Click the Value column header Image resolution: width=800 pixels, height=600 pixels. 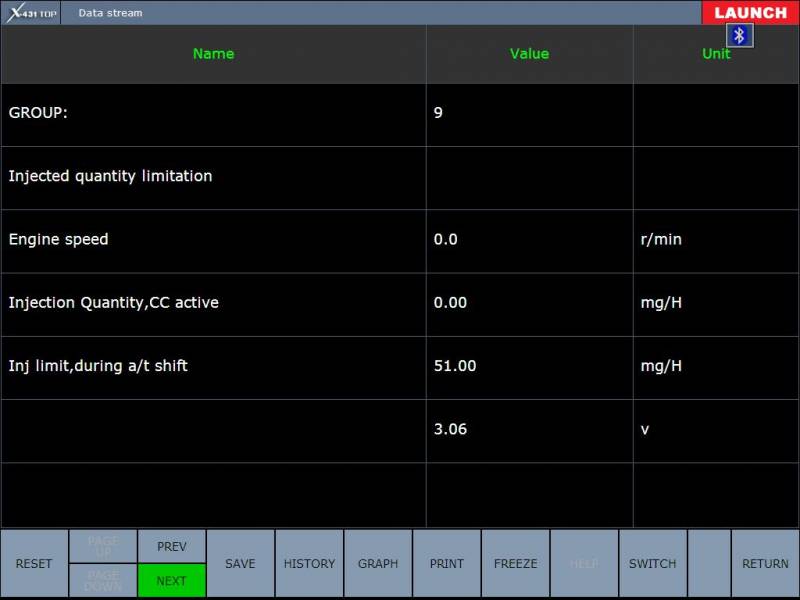529,54
